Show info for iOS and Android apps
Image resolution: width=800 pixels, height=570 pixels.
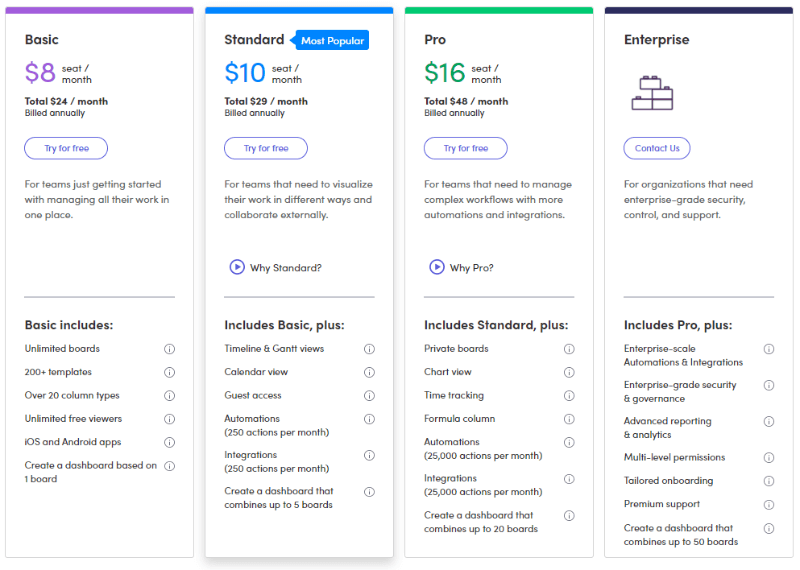click(x=169, y=442)
